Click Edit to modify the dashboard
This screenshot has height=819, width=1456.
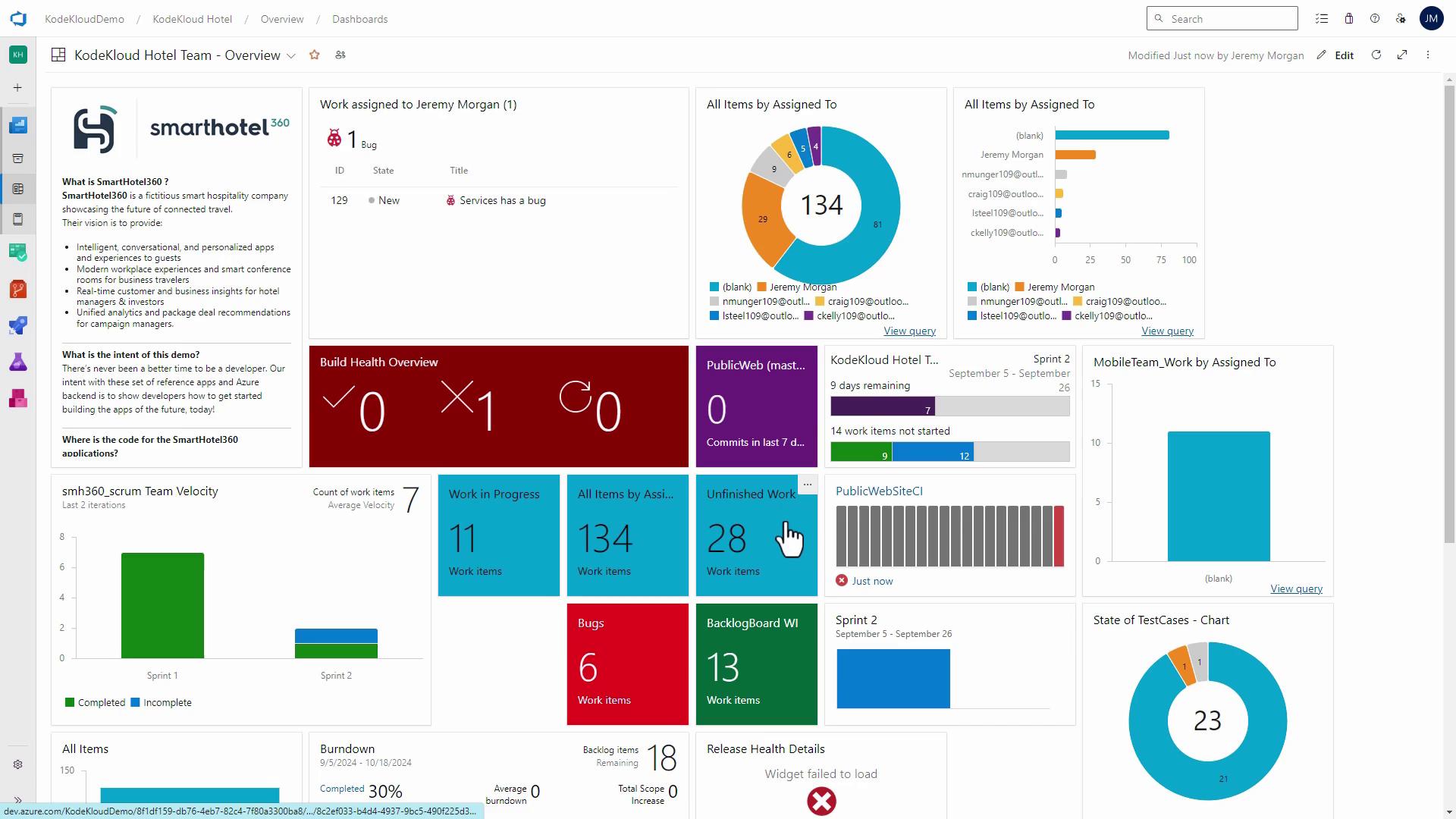coord(1344,55)
